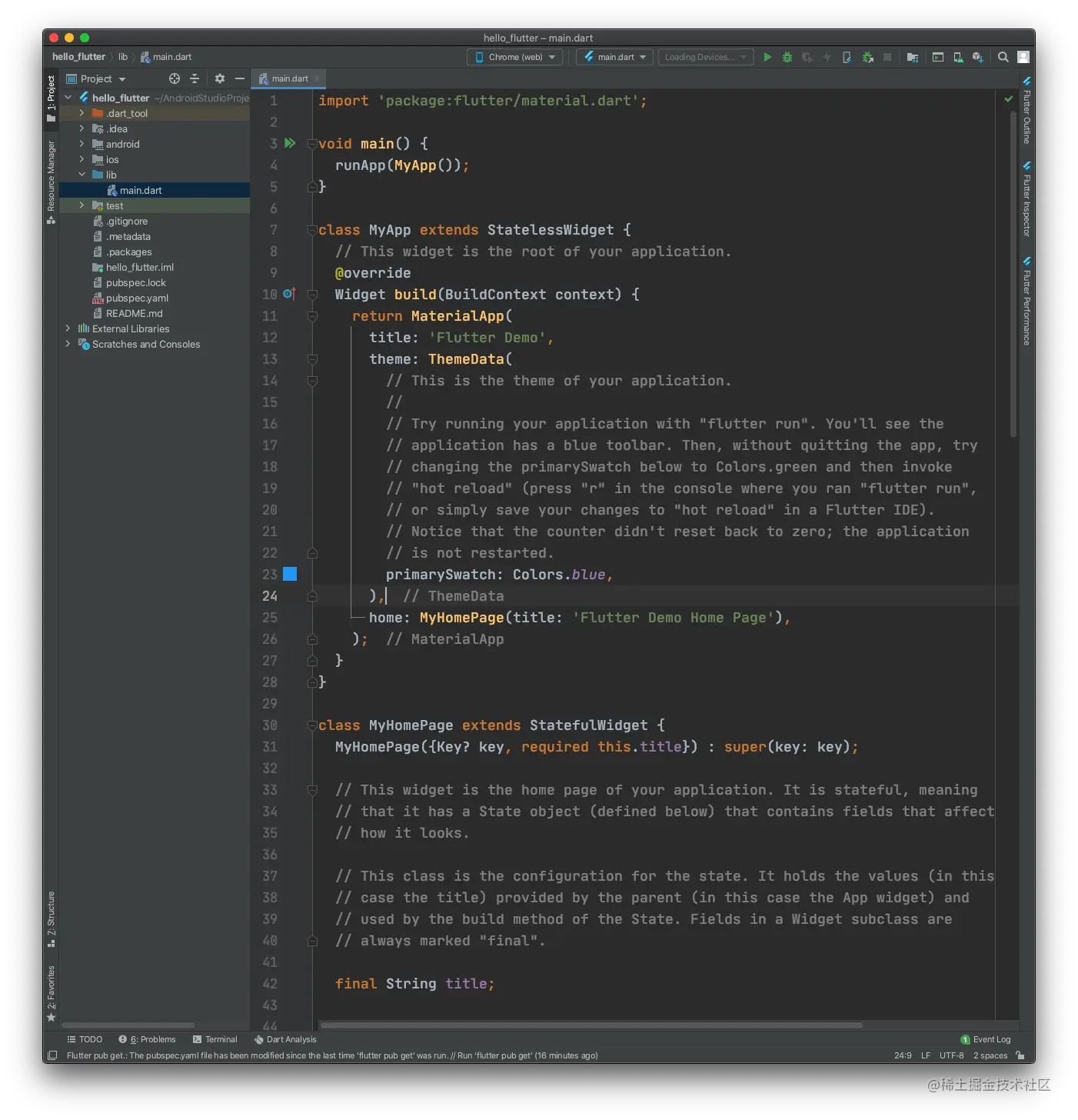Viewport: 1078px width, 1120px height.
Task: Click the override gutter icon on line 10
Action: (289, 294)
